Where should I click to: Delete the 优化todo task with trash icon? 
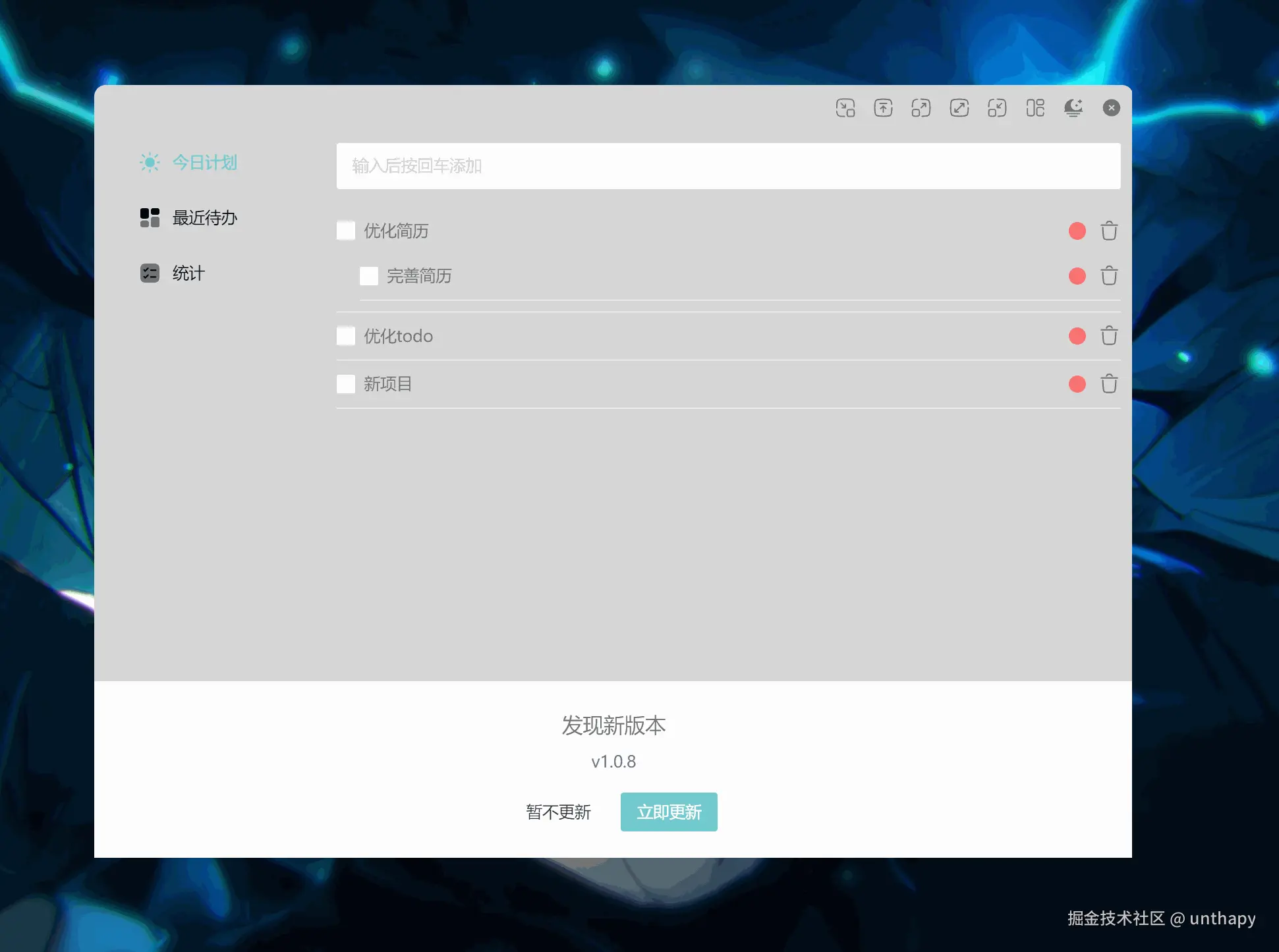pyautogui.click(x=1108, y=335)
